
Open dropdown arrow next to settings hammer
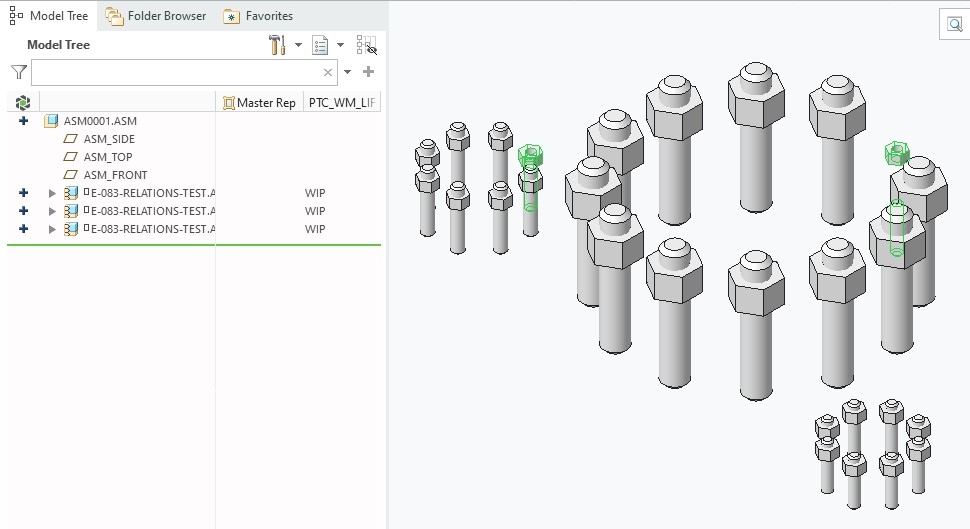298,45
